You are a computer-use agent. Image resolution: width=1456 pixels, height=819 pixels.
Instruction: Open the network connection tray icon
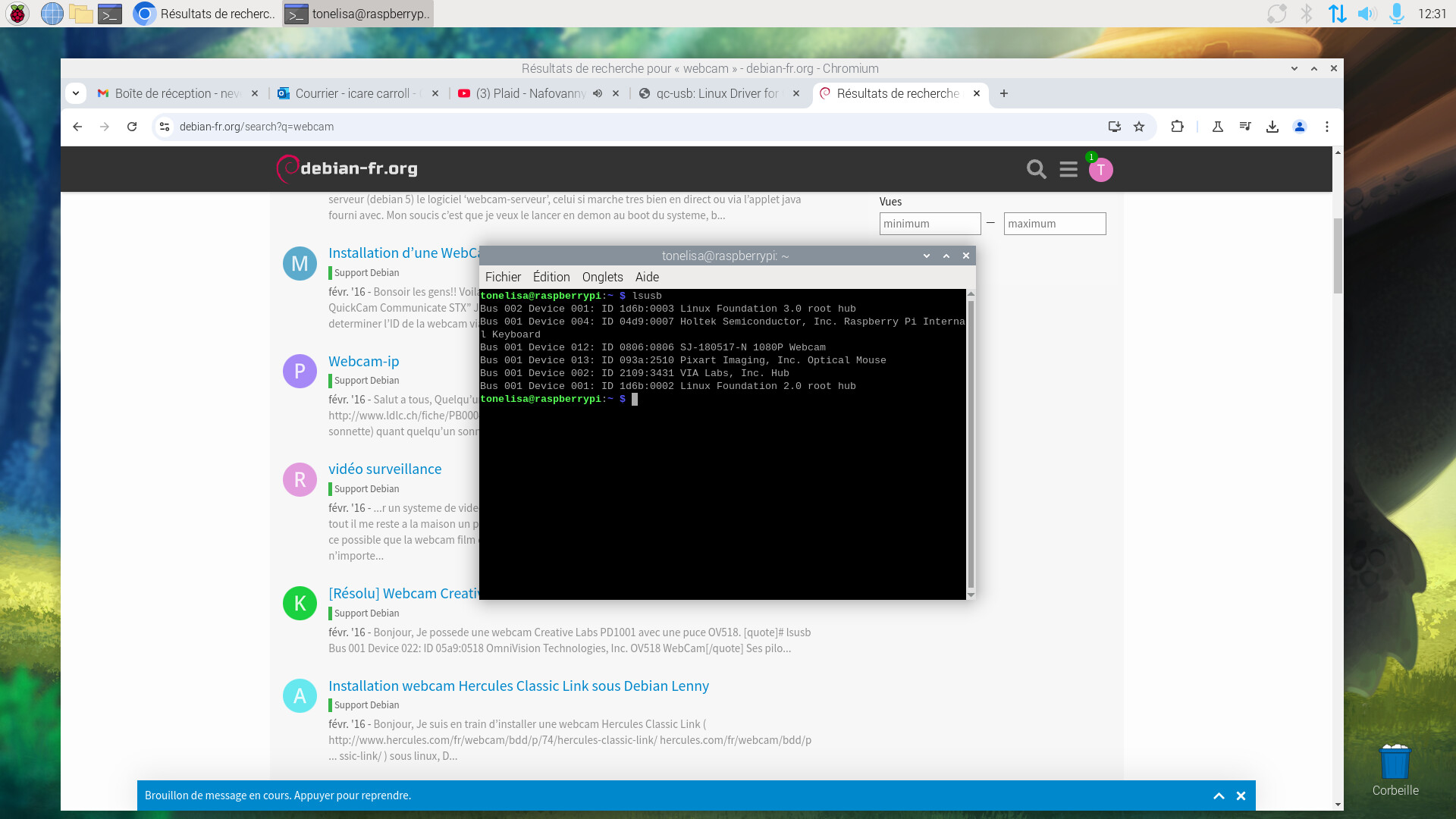coord(1338,14)
